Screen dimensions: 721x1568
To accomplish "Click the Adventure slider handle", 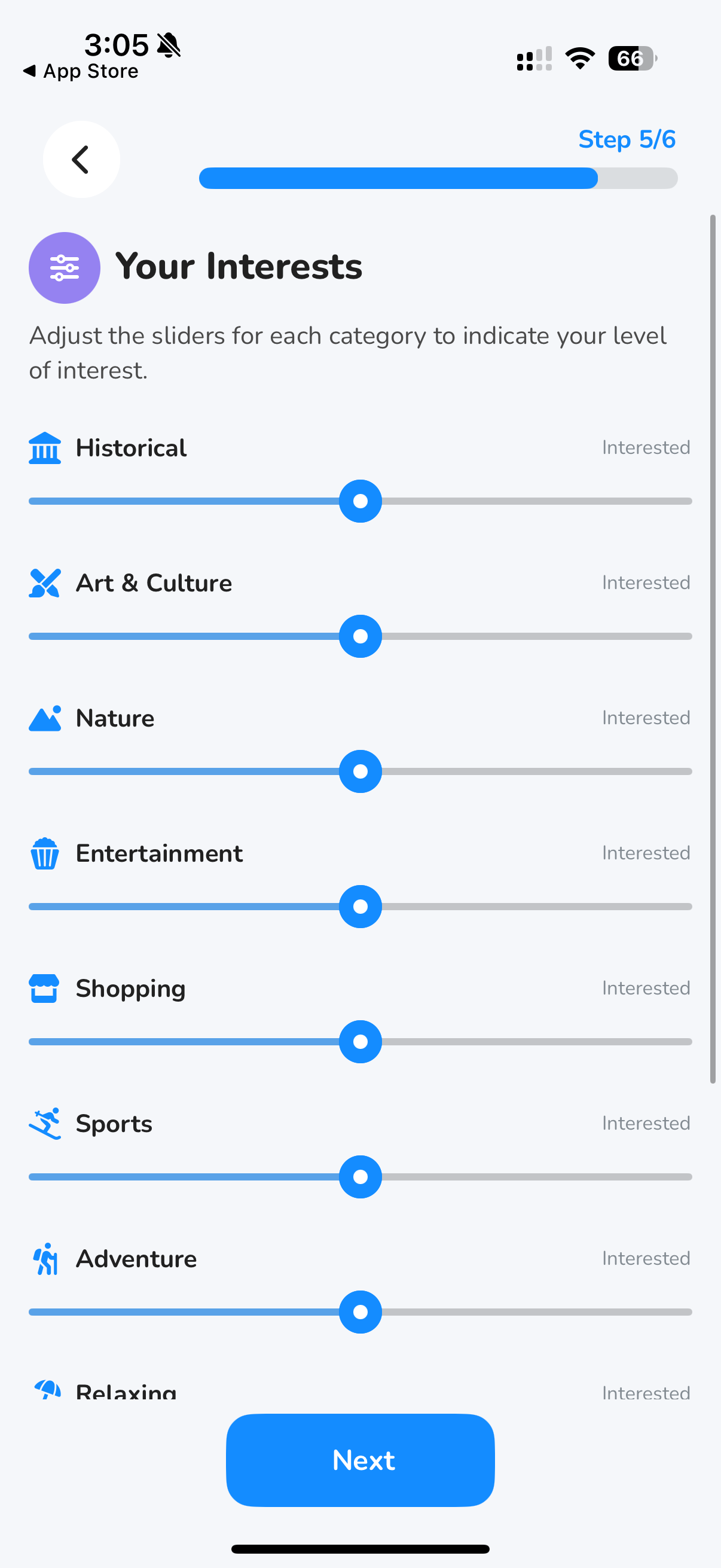I will 360,1311.
